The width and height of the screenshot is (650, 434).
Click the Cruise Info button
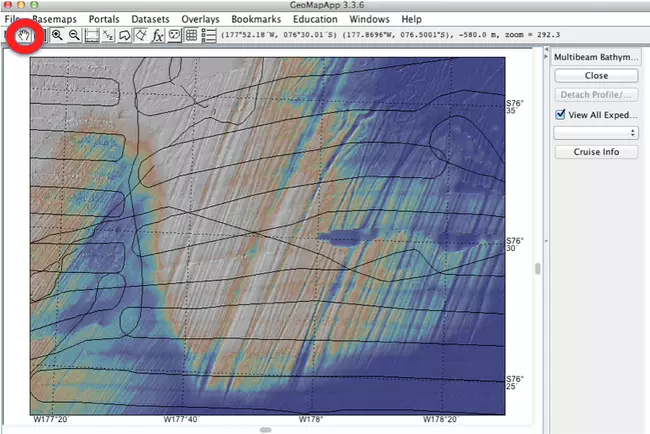(596, 152)
